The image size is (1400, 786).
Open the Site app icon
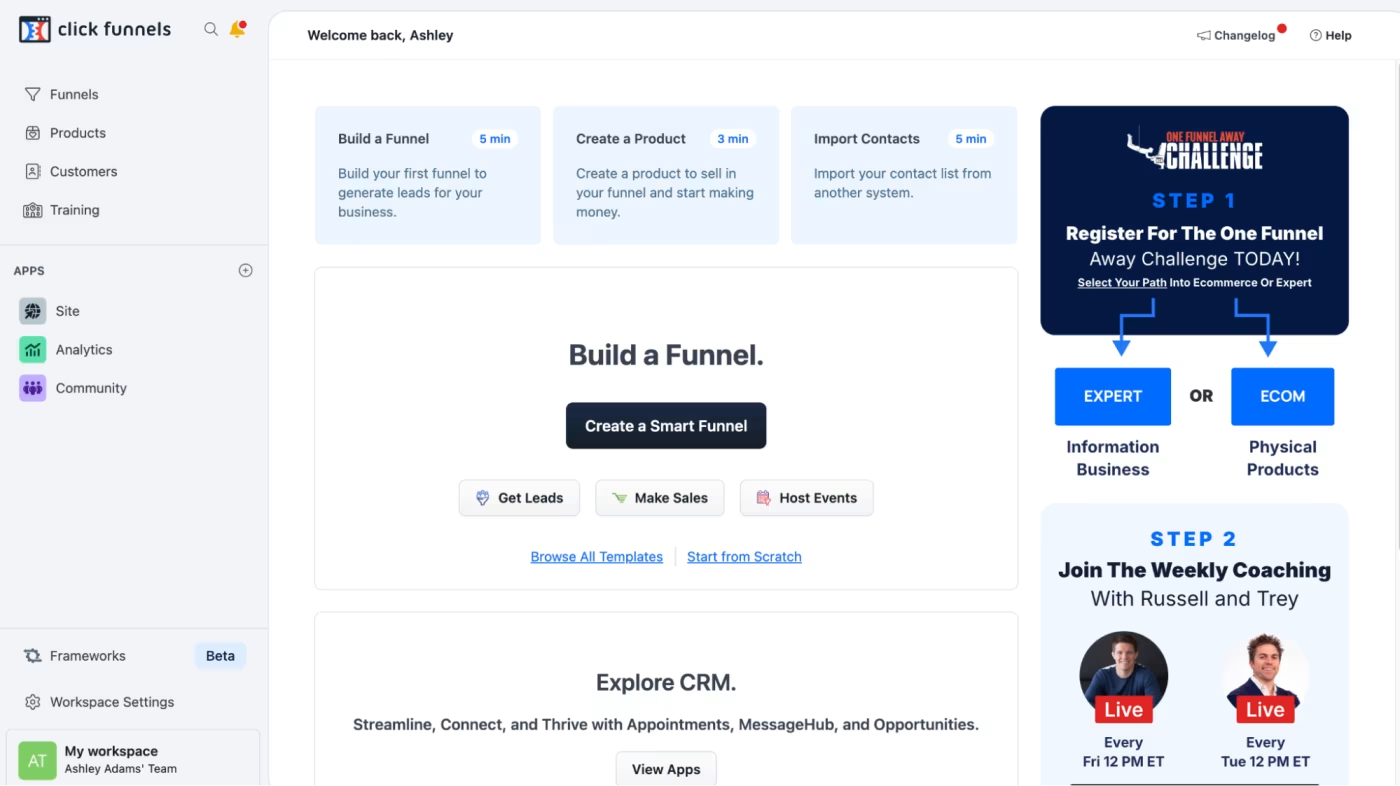(x=33, y=311)
